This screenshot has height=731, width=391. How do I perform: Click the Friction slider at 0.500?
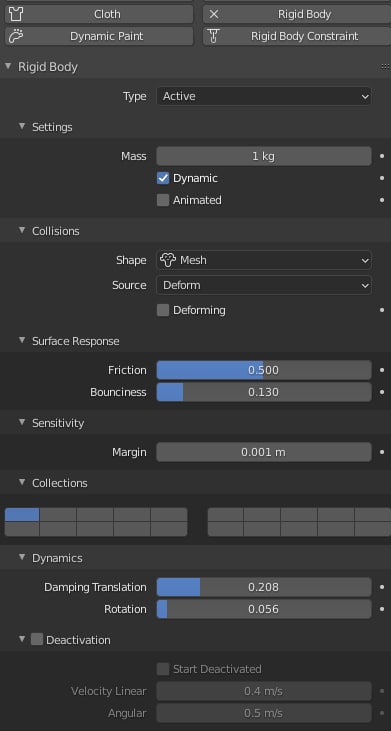click(x=264, y=370)
